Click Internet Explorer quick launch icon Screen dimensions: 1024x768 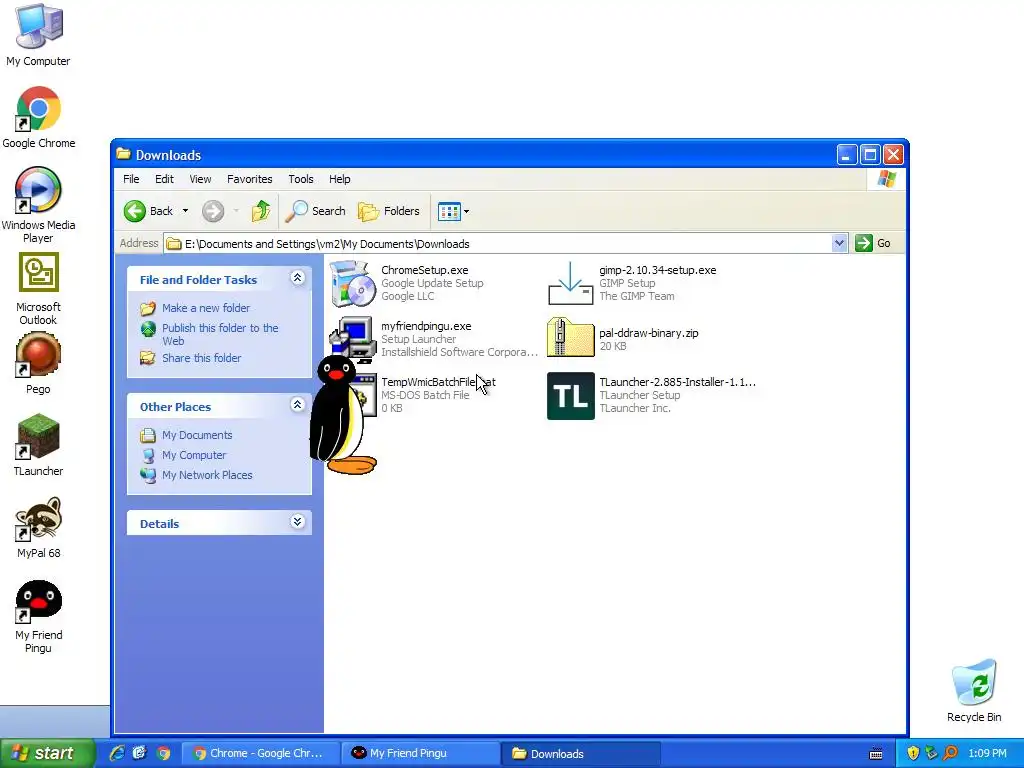117,753
